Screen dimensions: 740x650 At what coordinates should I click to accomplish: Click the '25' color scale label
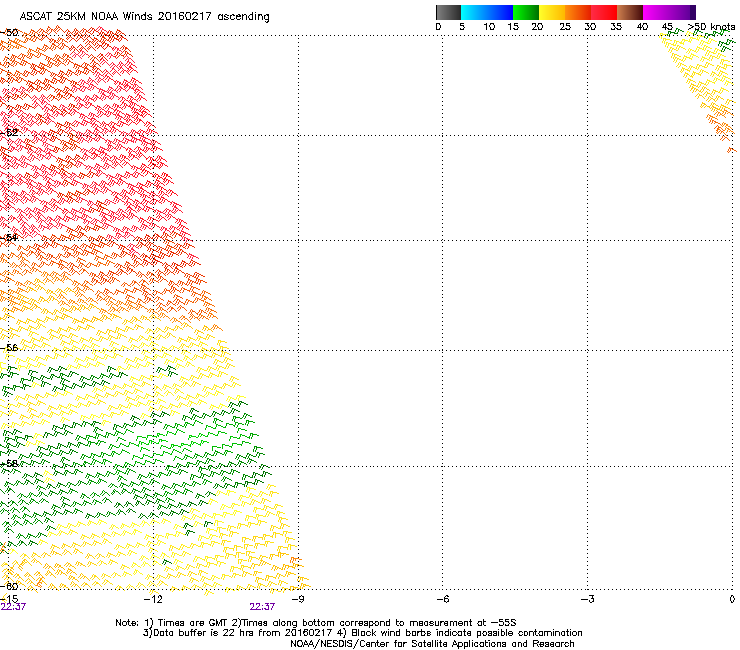coord(565,27)
